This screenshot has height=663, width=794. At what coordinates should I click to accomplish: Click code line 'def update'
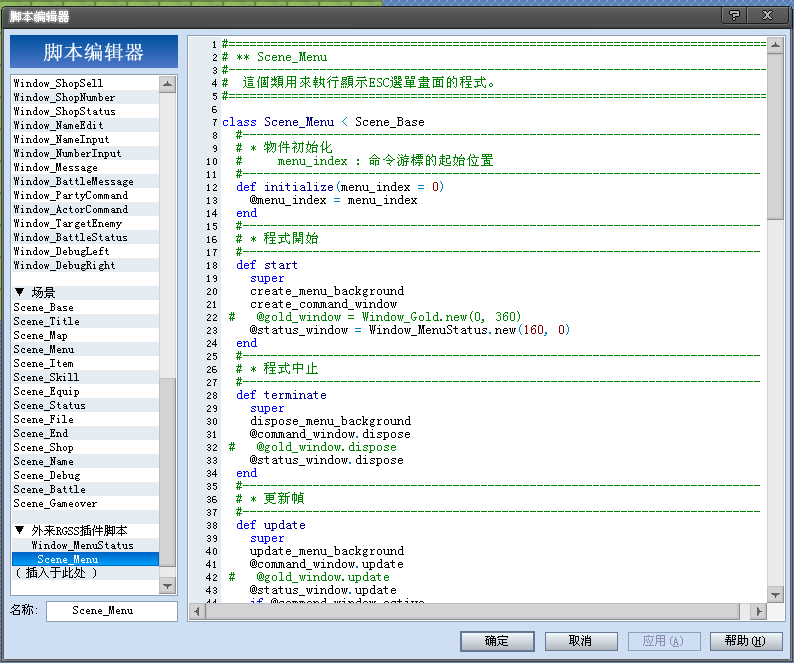click(x=270, y=525)
